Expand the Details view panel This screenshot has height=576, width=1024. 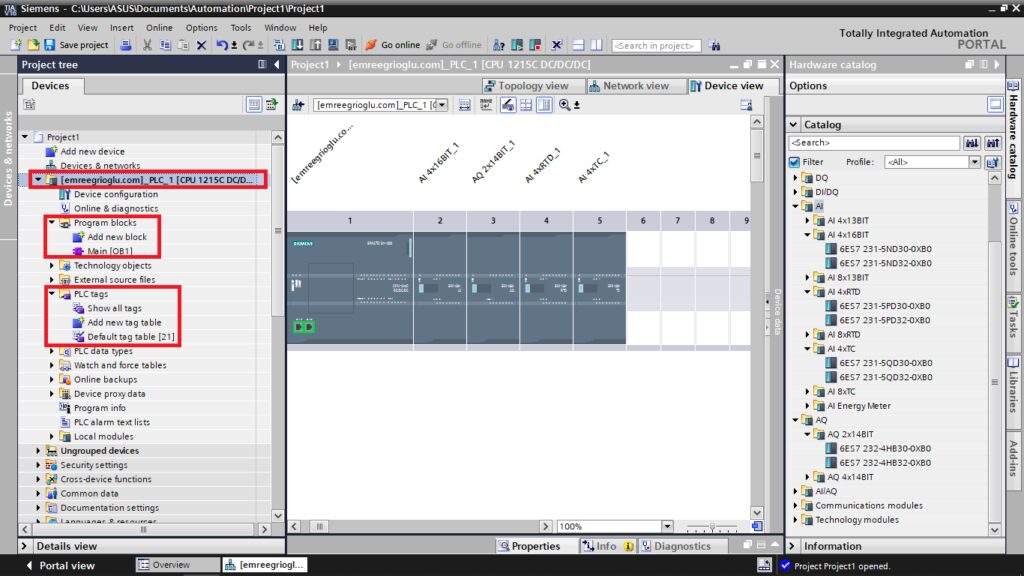click(x=24, y=546)
